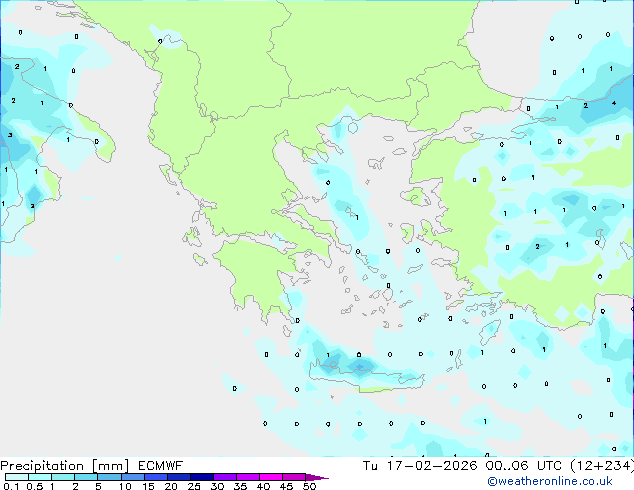Click the '[mm]' unit label
This screenshot has width=634, height=490.
[x=110, y=466]
